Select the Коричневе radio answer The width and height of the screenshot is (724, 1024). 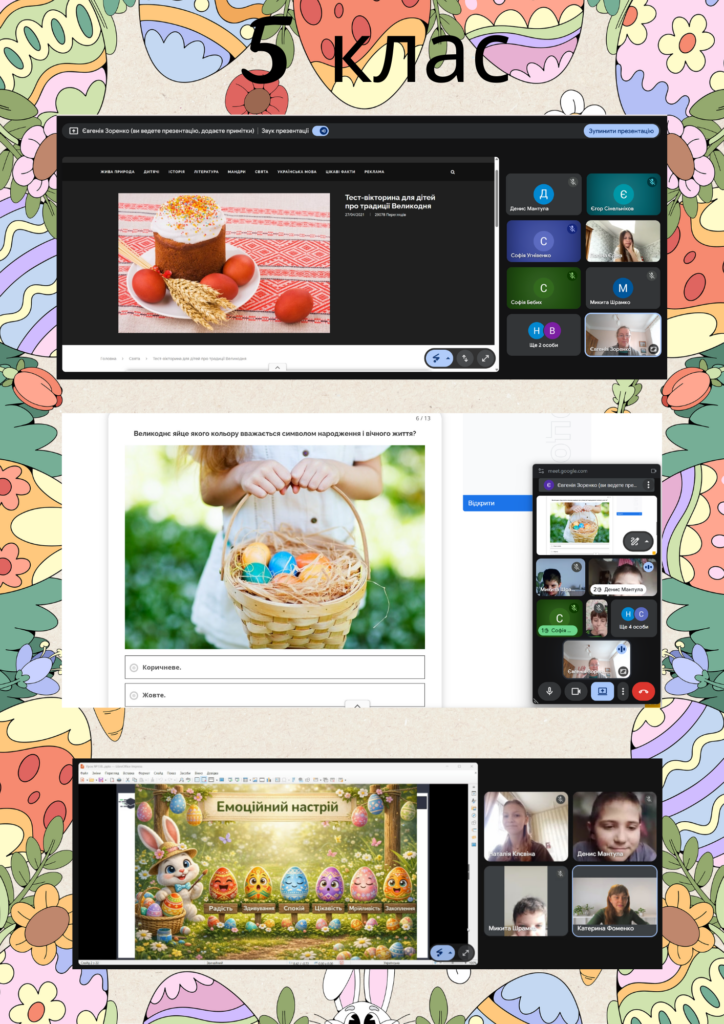point(133,667)
